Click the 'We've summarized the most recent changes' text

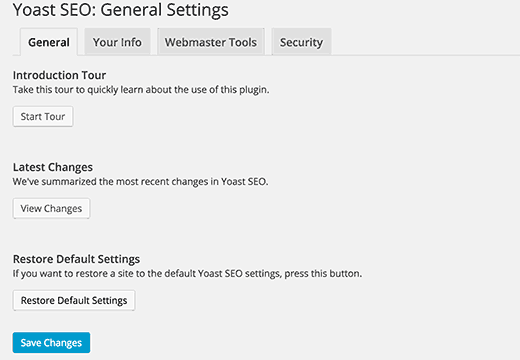(x=140, y=182)
